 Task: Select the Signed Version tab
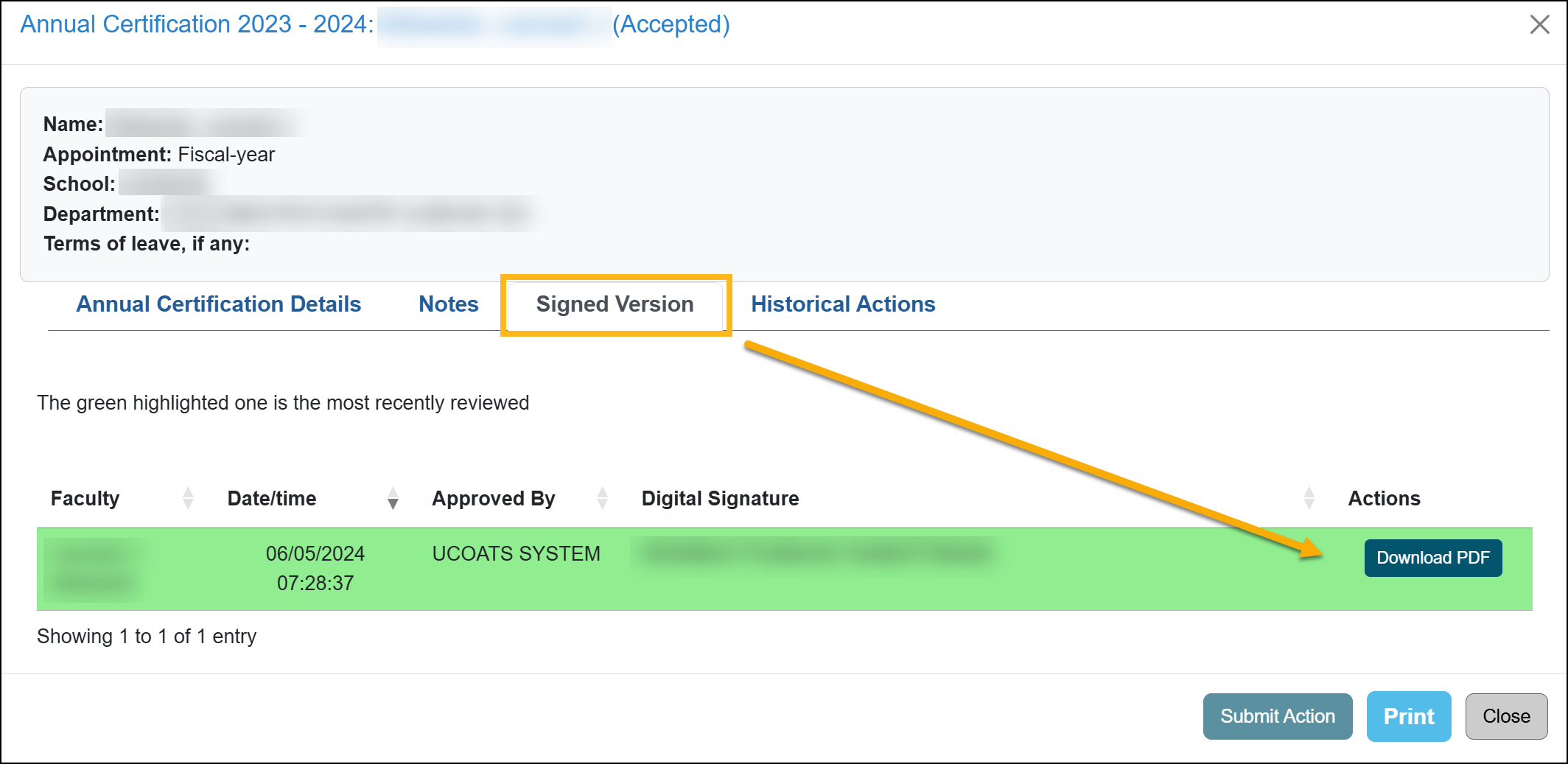[614, 304]
